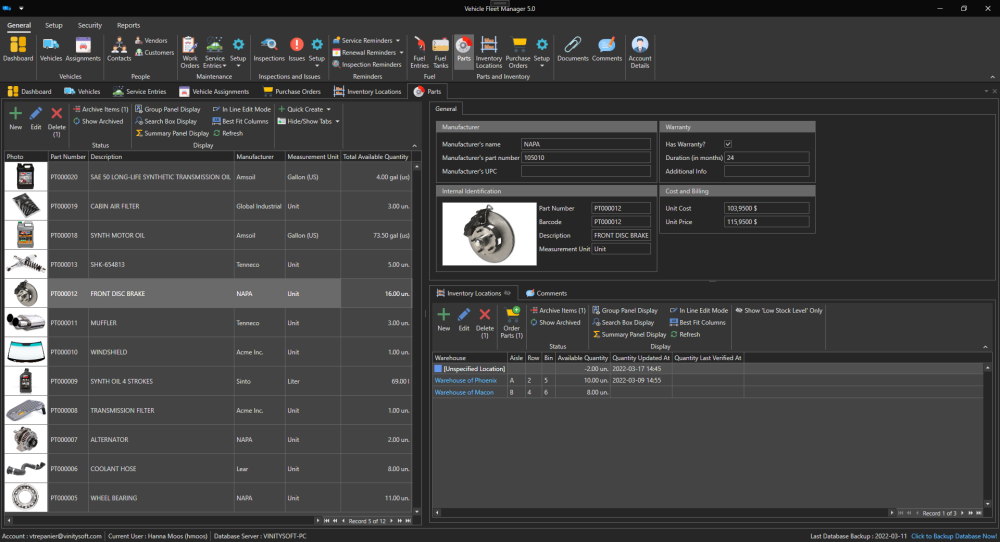Open Comments in the ribbon
The width and height of the screenshot is (1000, 542).
click(607, 49)
